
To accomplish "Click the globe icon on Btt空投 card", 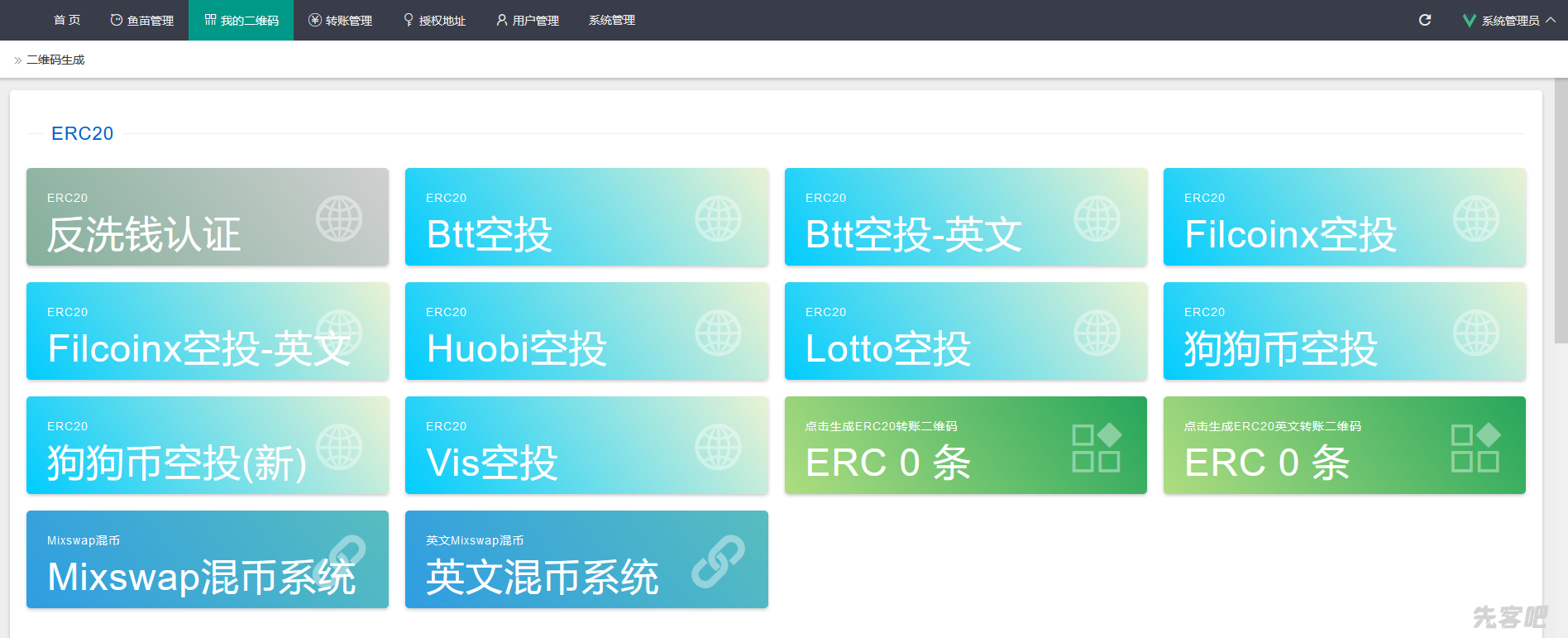I will [717, 218].
